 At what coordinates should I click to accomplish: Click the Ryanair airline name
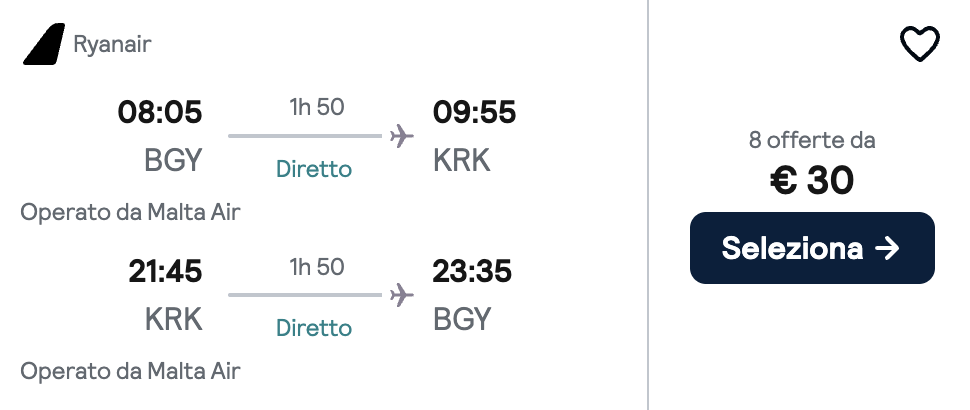(112, 45)
